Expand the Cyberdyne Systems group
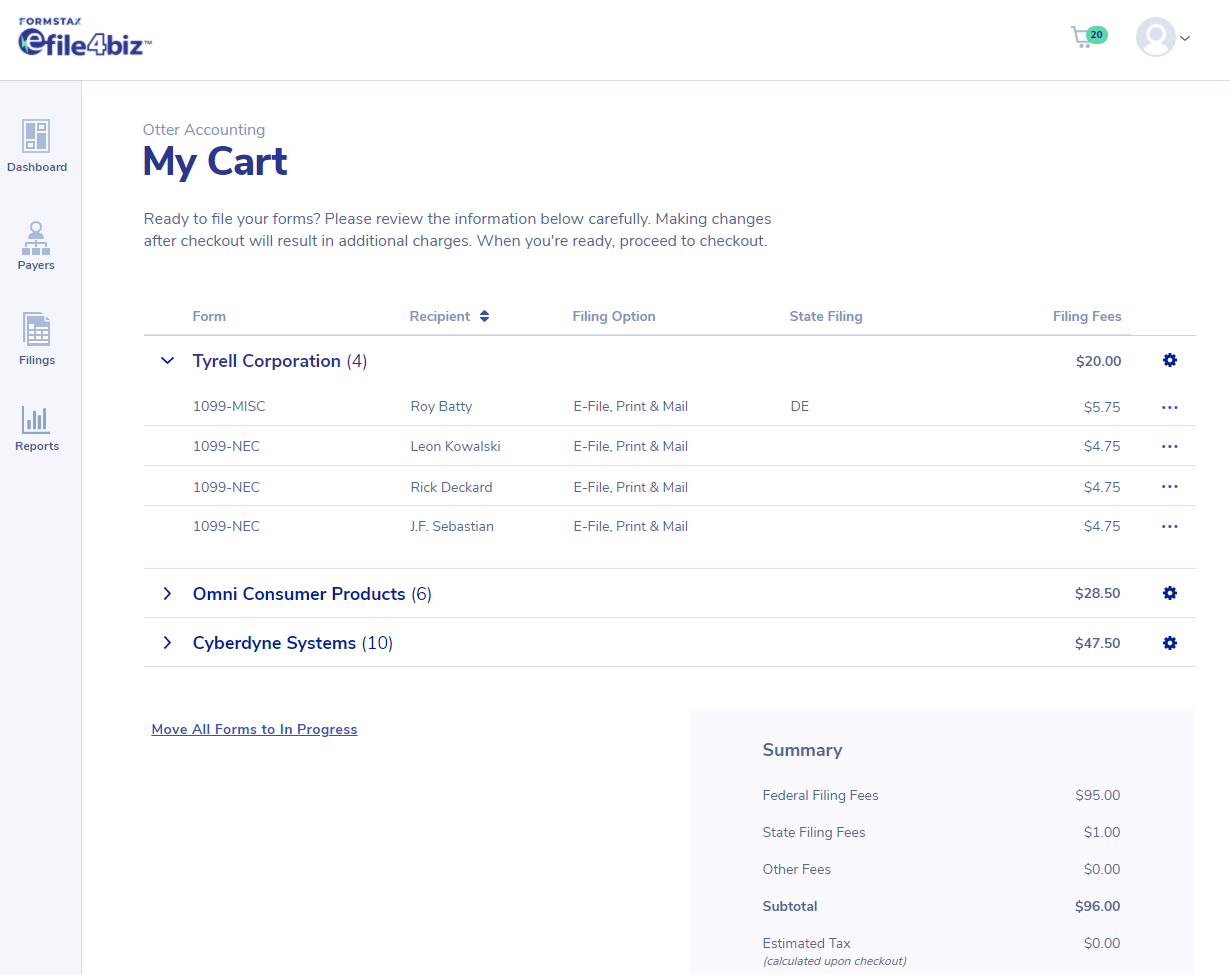 [167, 643]
